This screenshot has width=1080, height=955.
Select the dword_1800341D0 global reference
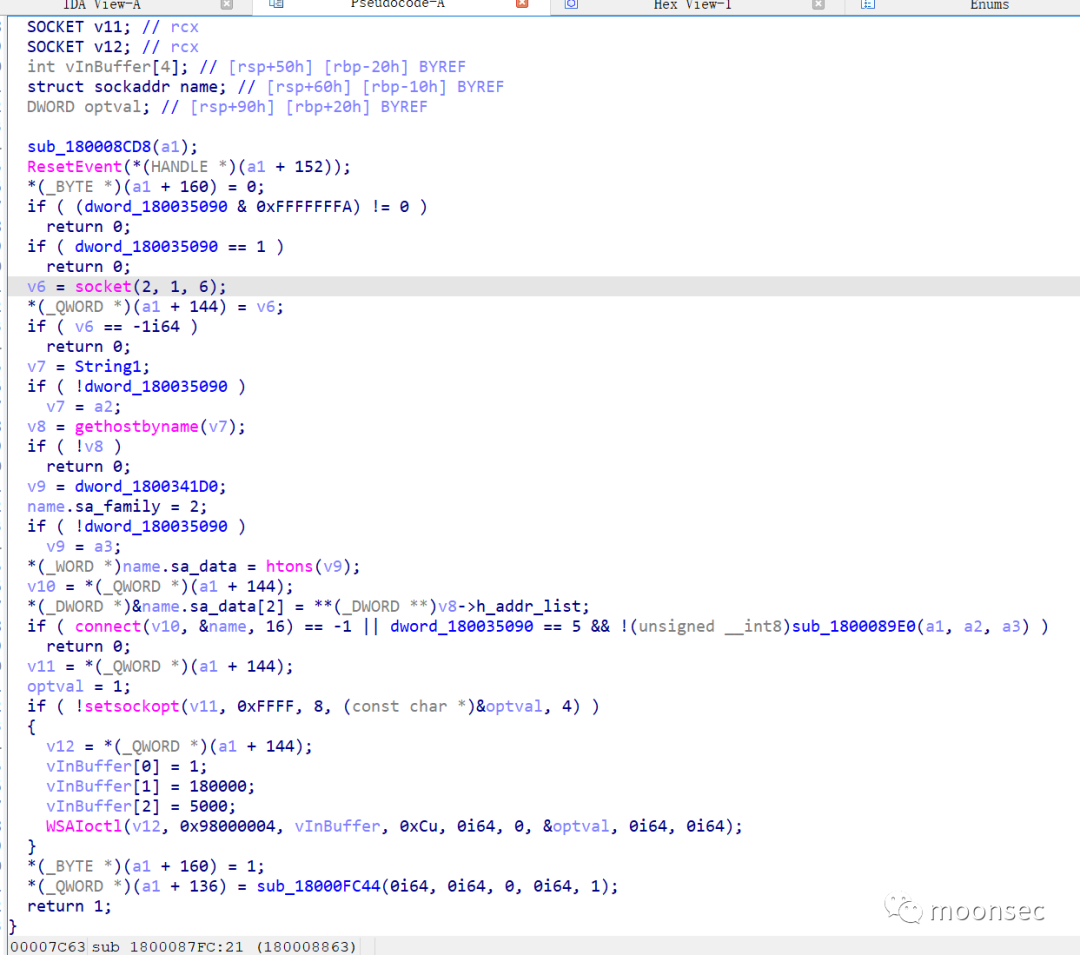click(x=146, y=486)
